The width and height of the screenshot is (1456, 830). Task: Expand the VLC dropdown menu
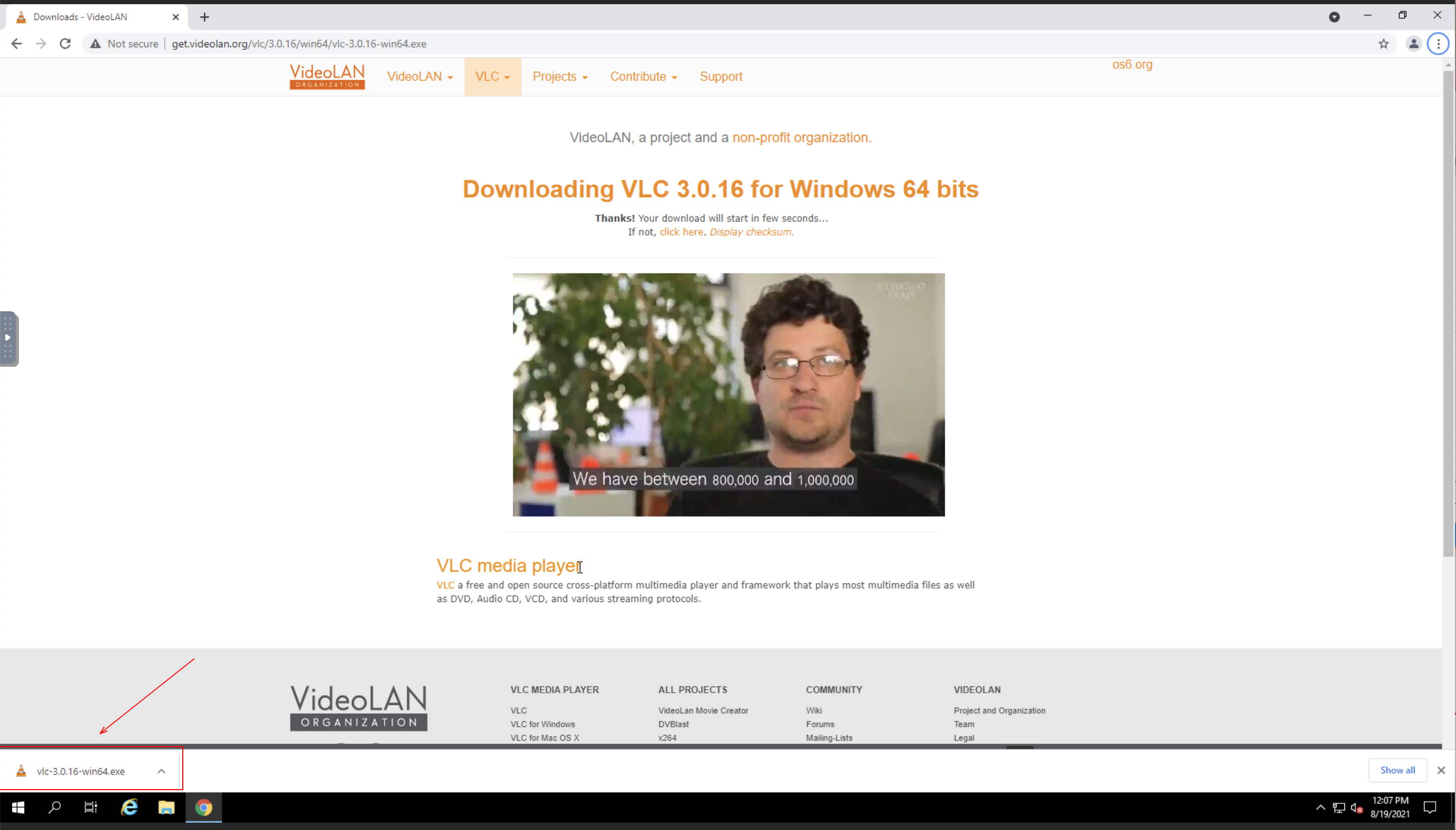point(492,77)
